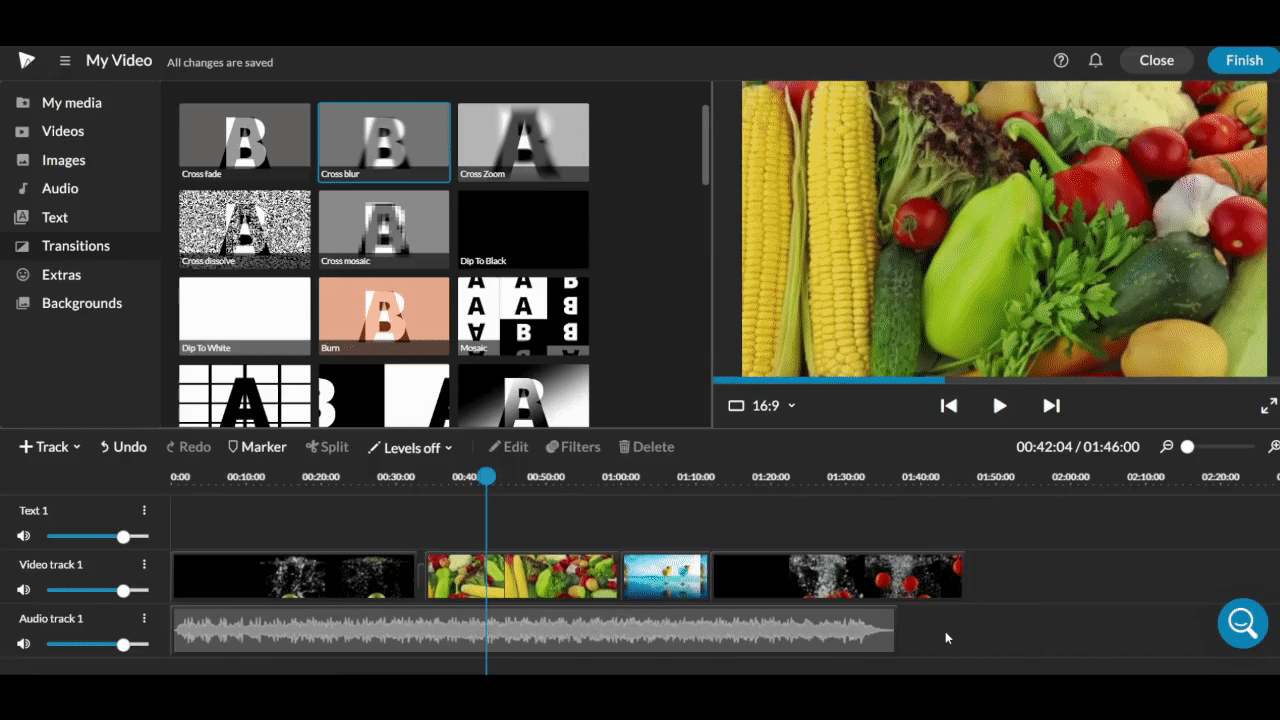This screenshot has width=1280, height=720.
Task: Open the add Track dropdown
Action: [50, 447]
